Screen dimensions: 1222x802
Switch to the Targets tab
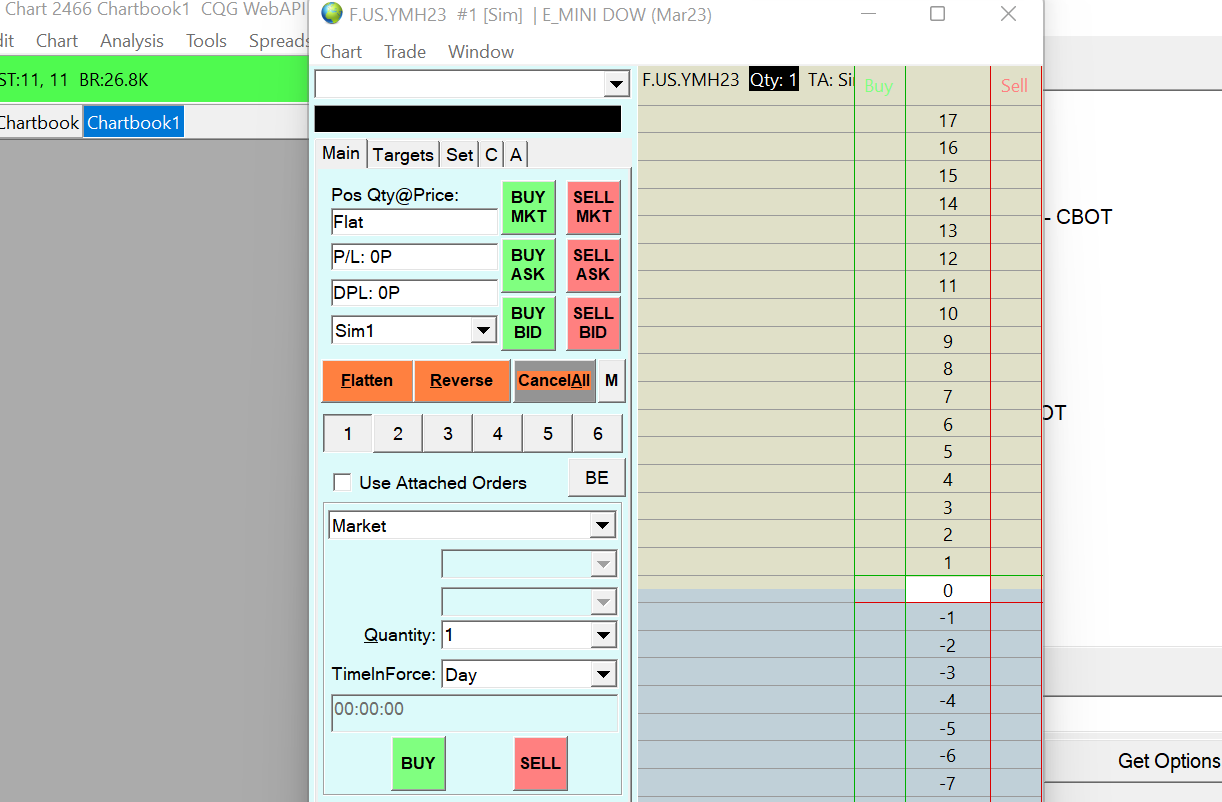(403, 155)
